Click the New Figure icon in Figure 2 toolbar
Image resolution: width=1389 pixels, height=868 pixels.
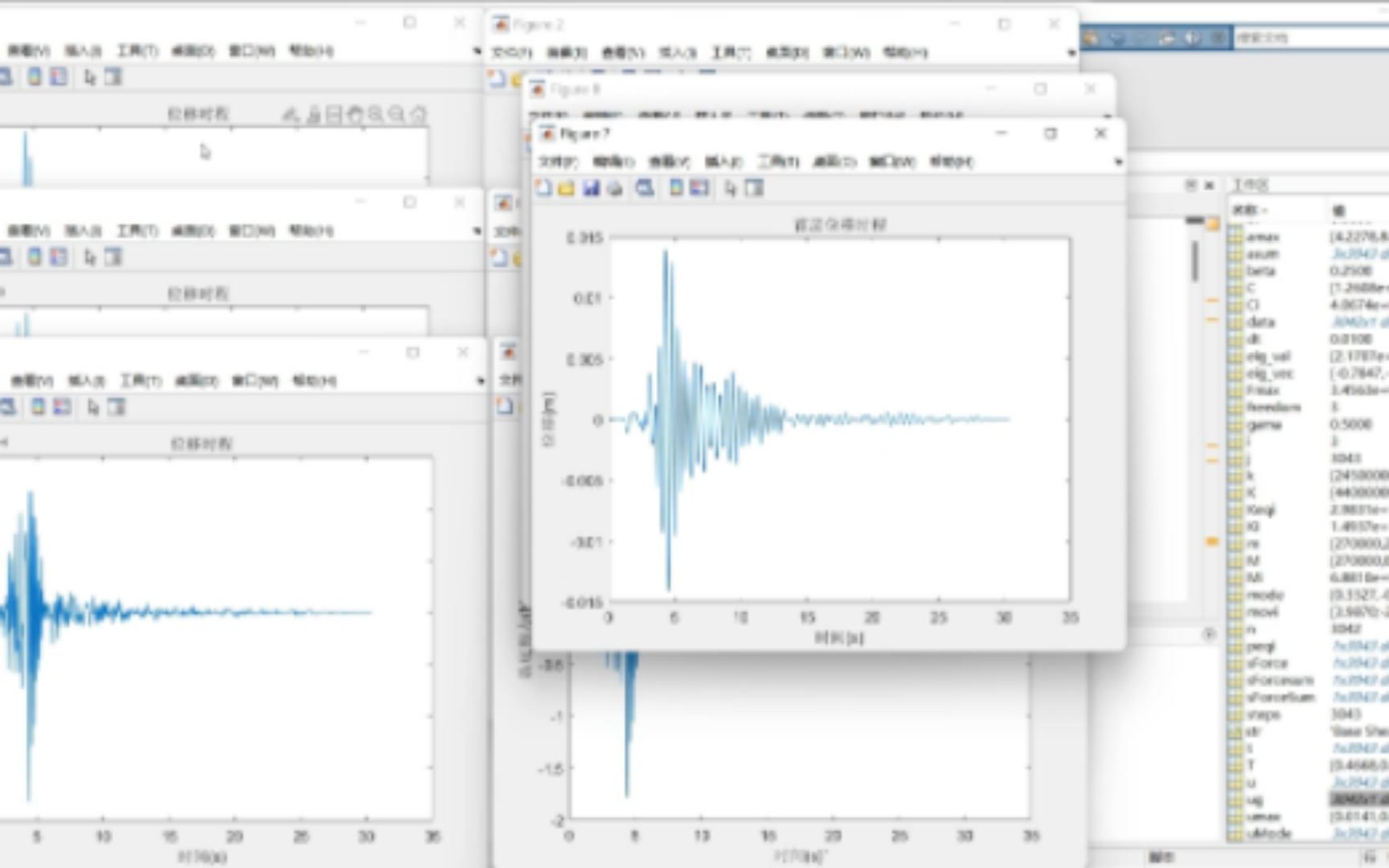point(497,79)
